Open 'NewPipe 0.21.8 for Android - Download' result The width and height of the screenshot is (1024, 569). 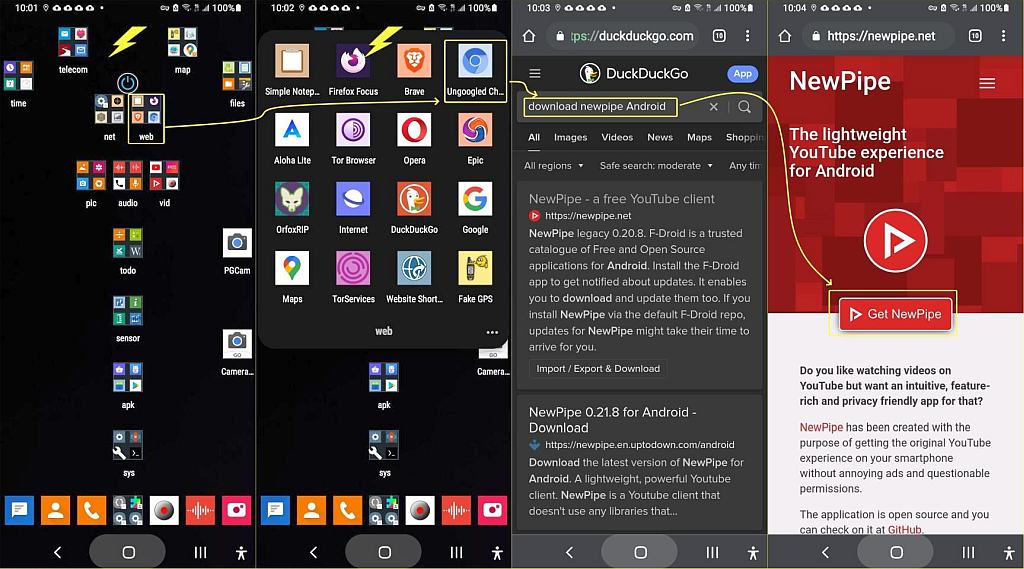(613, 420)
